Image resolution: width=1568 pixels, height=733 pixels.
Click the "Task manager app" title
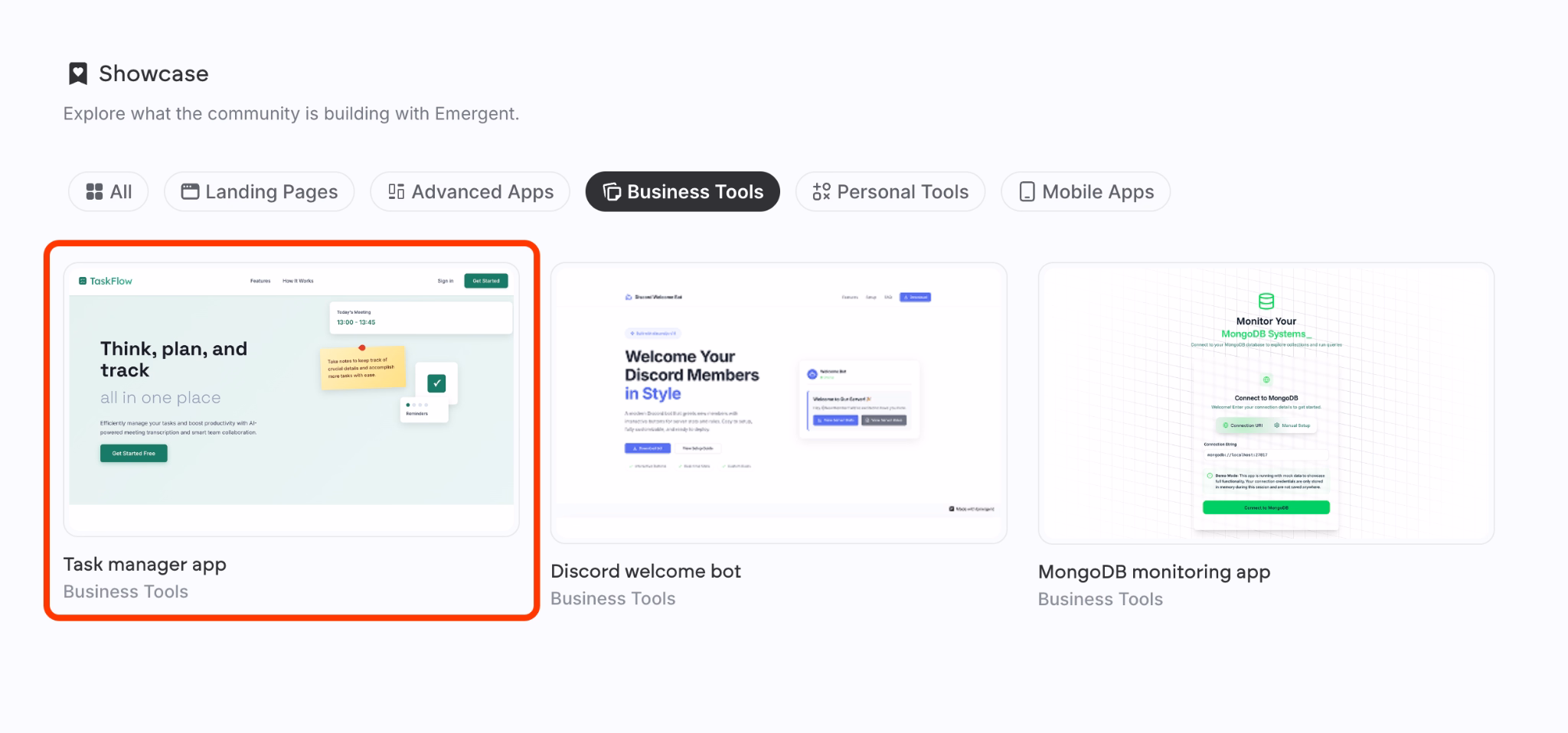(x=145, y=565)
